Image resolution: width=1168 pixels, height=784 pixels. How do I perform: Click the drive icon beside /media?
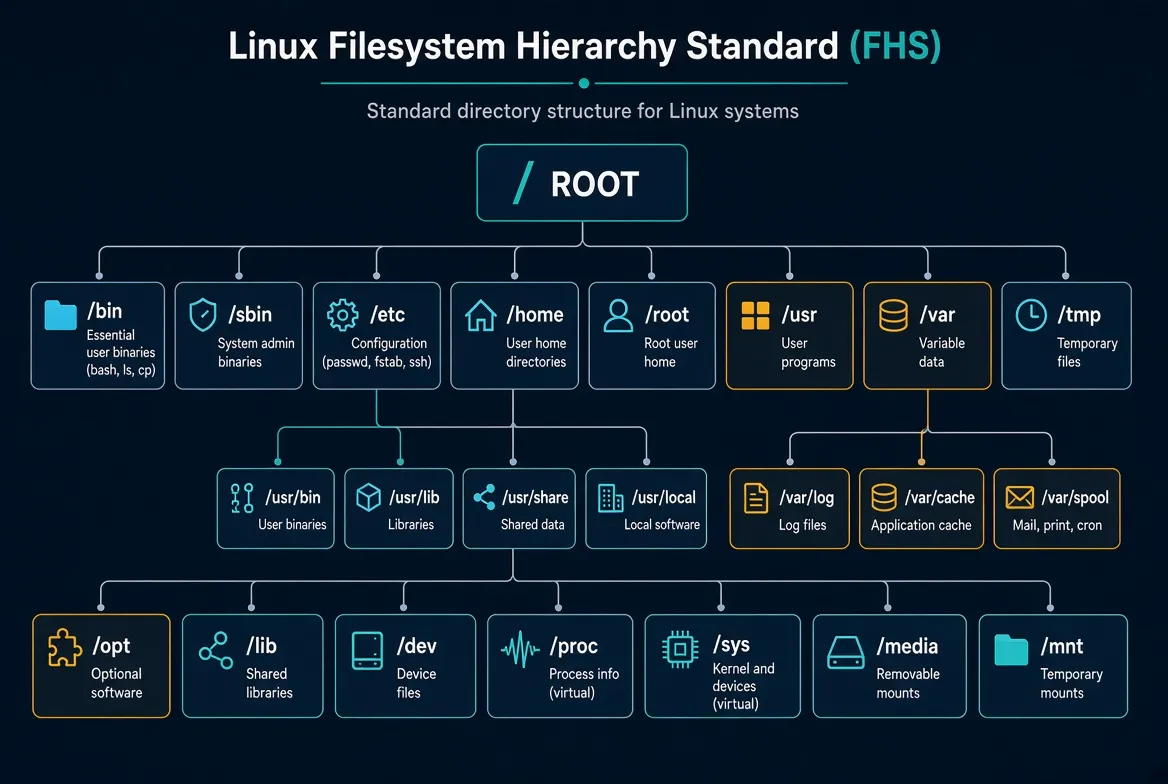[x=845, y=653]
